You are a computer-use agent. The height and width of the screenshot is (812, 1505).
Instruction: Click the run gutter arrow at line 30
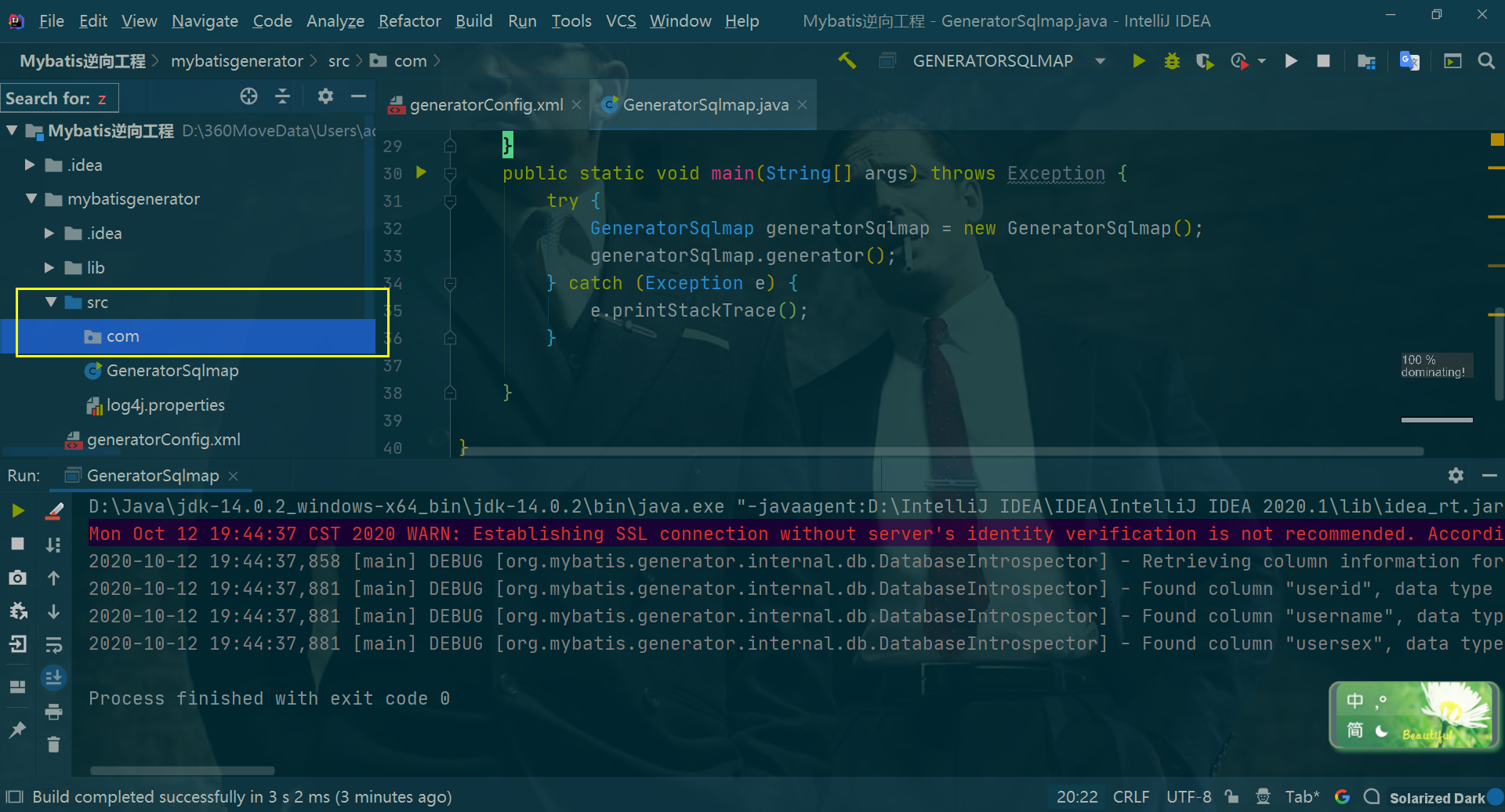point(421,172)
